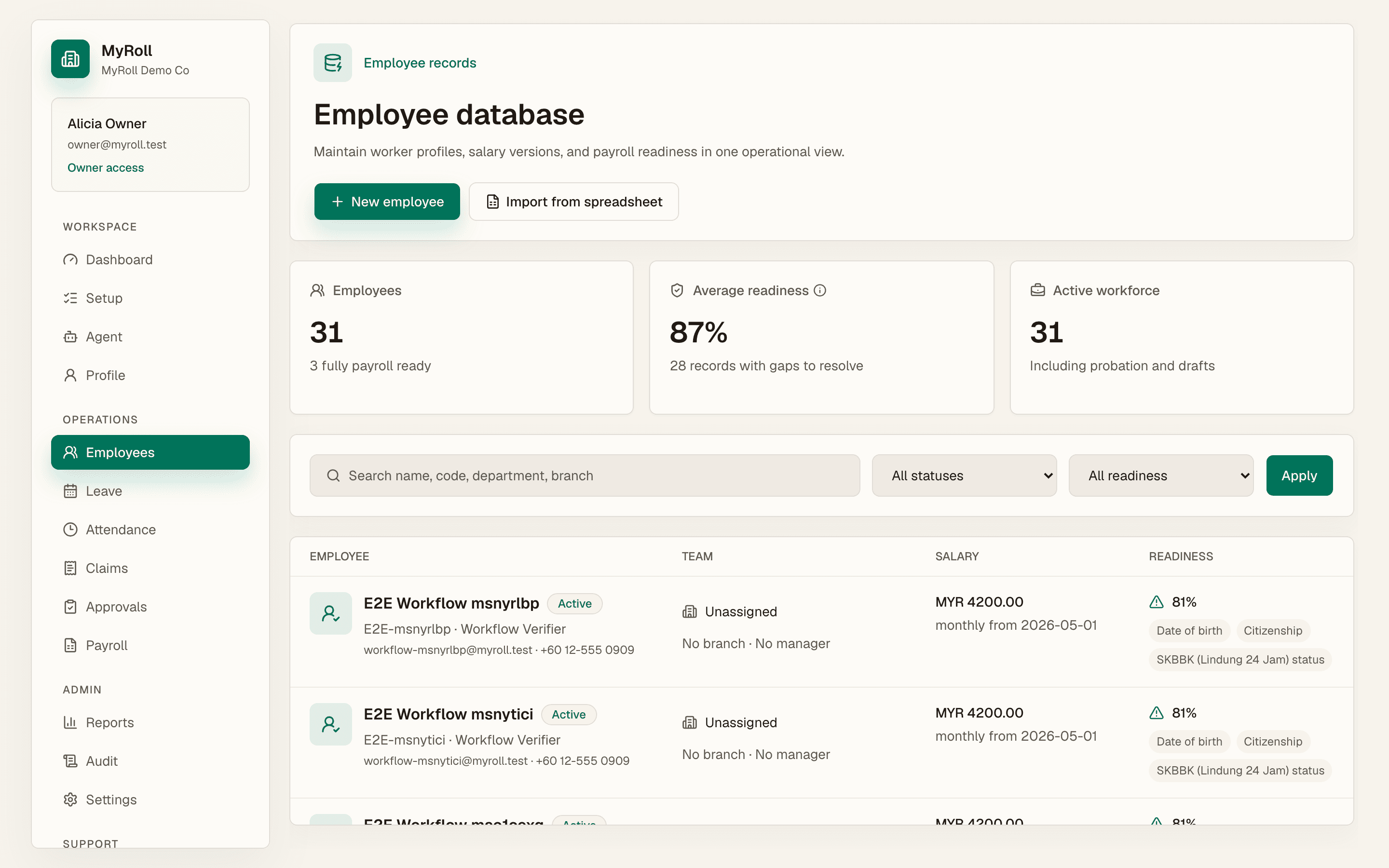Image resolution: width=1389 pixels, height=868 pixels.
Task: Open the Claims section
Action: [x=150, y=568]
